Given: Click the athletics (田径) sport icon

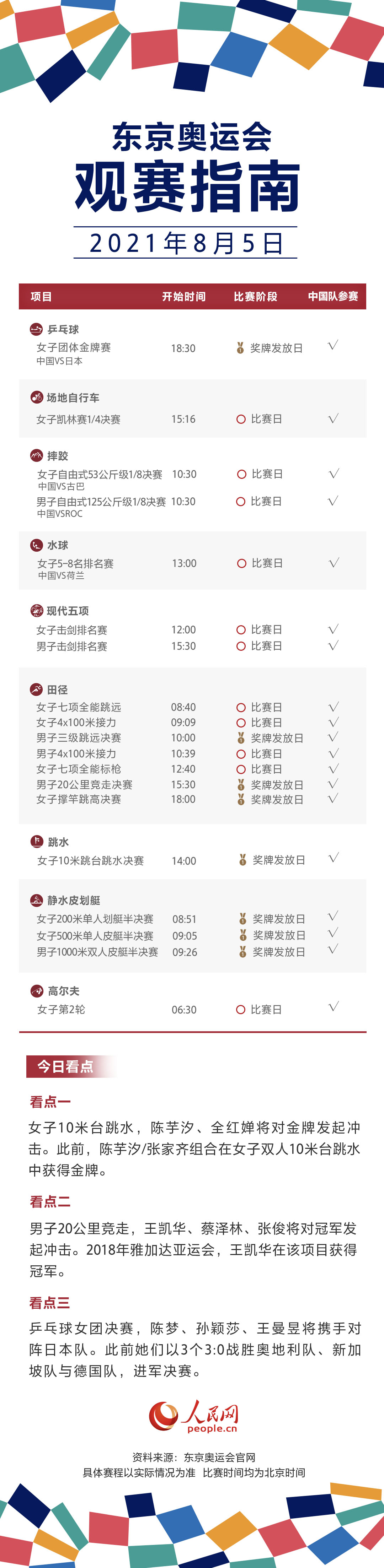Looking at the screenshot, I should pos(36,689).
